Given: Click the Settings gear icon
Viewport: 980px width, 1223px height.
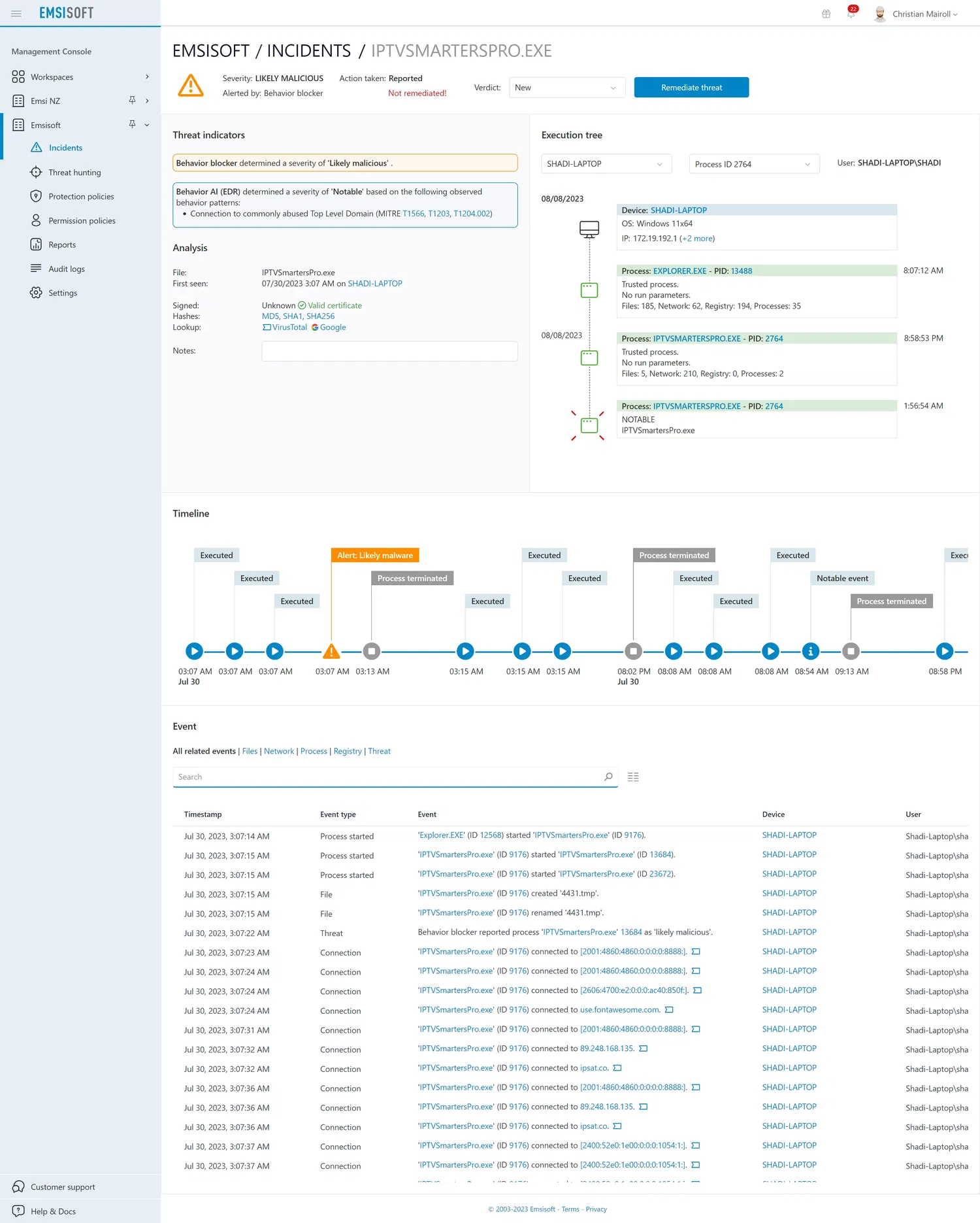Looking at the screenshot, I should (x=36, y=293).
